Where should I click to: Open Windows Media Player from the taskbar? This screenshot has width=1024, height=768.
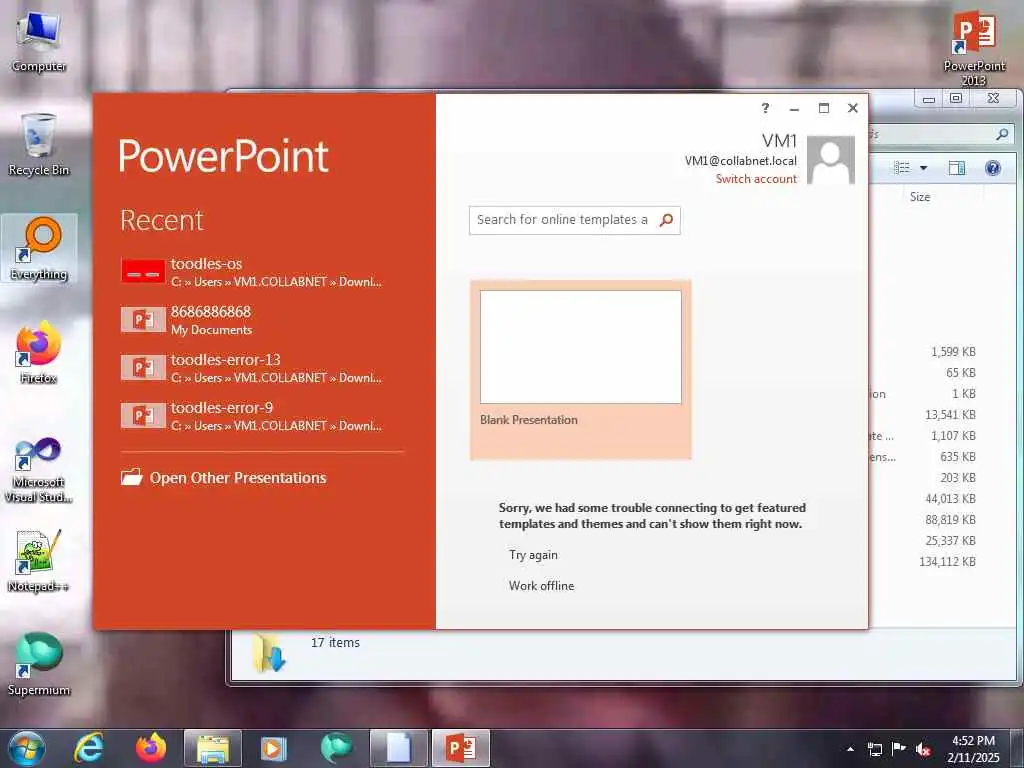click(274, 748)
